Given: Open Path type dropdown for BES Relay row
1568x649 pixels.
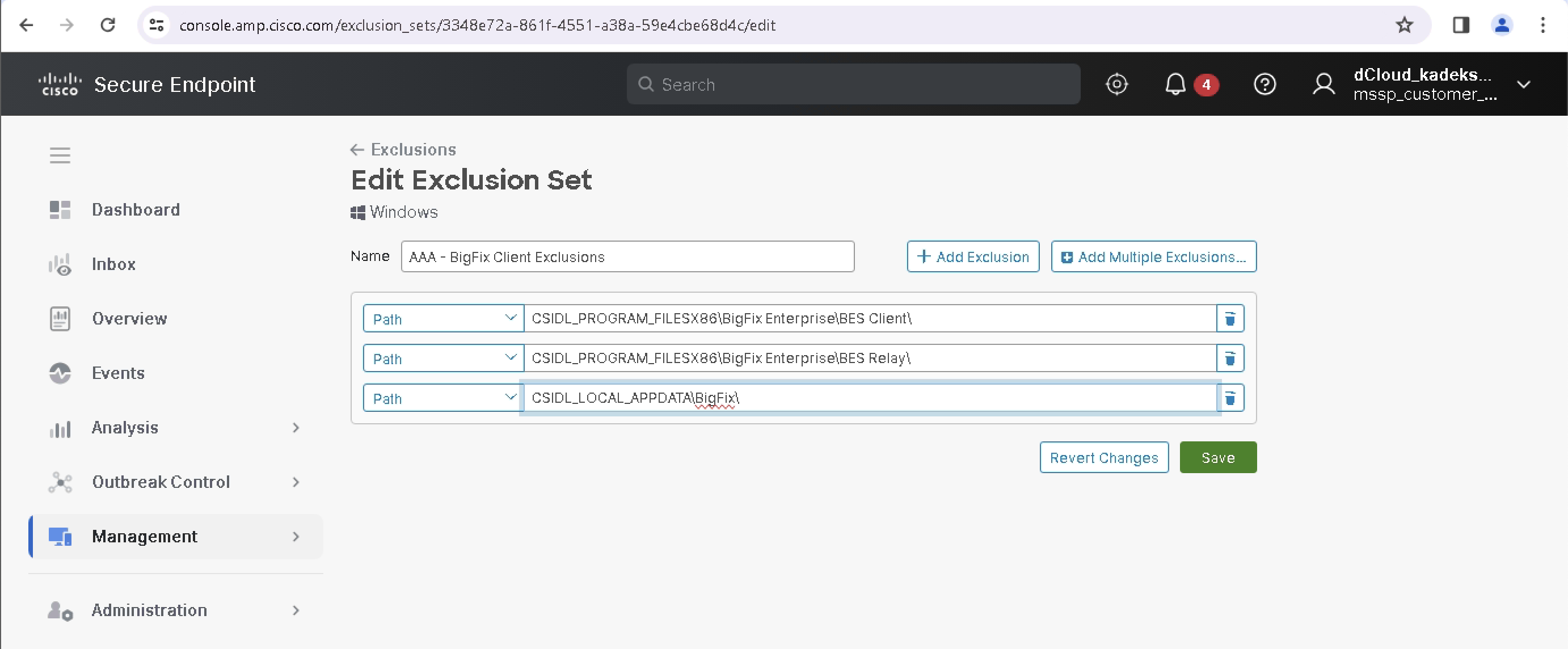Looking at the screenshot, I should (443, 358).
